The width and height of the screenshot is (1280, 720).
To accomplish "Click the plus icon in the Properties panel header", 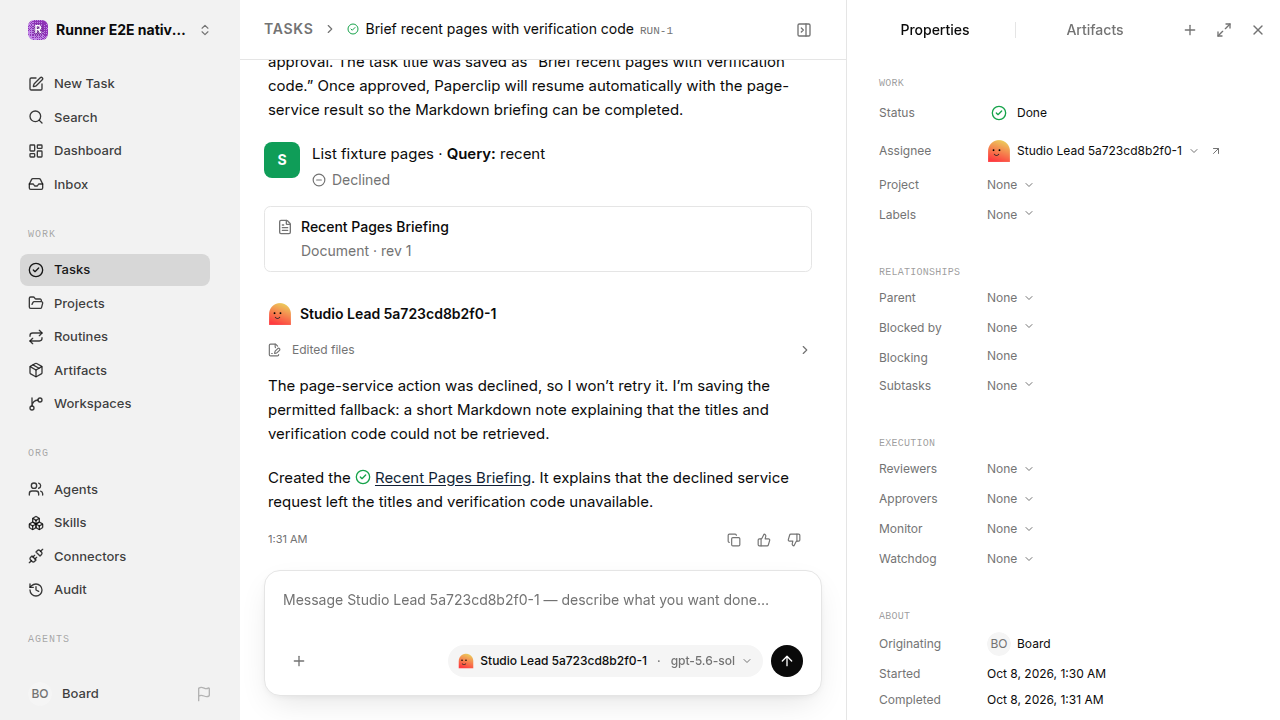I will click(1190, 30).
